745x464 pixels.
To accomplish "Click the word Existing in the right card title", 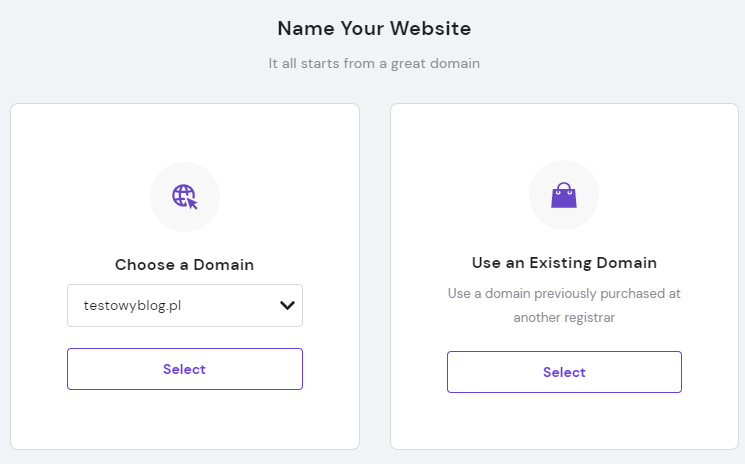I will (x=561, y=263).
